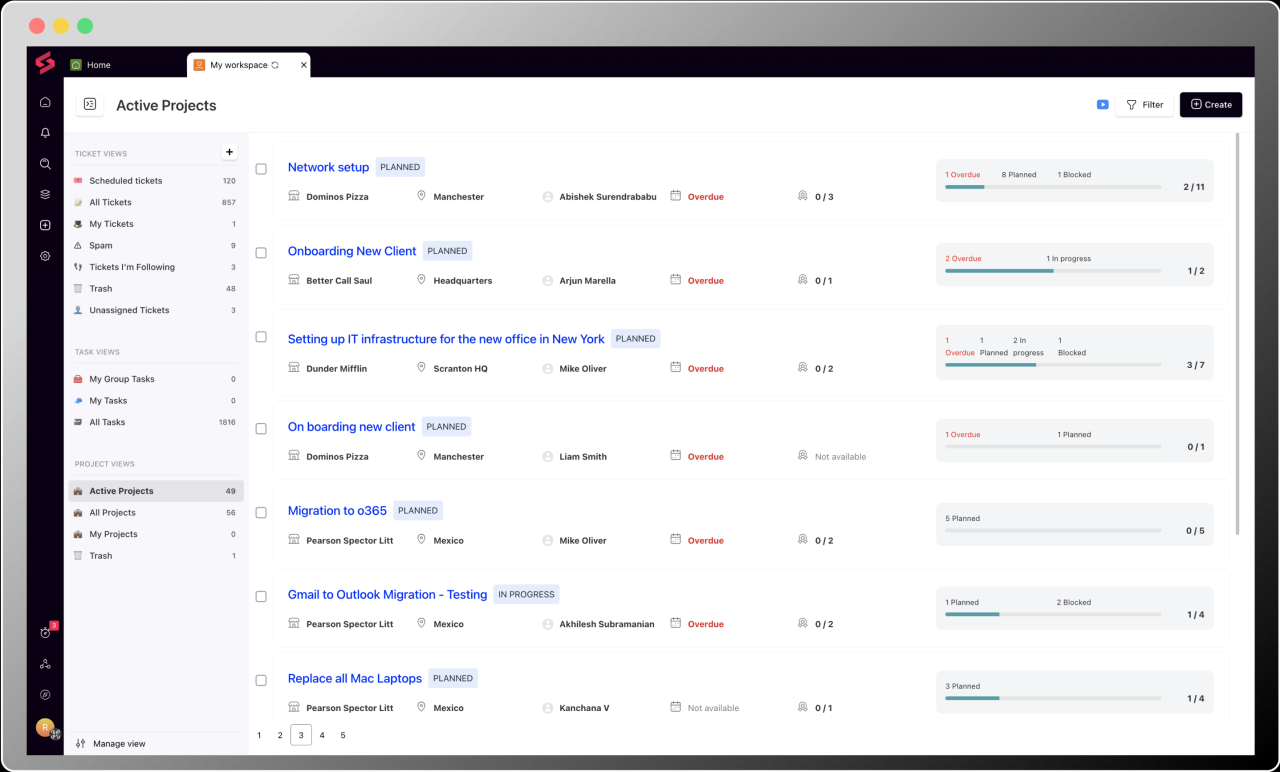This screenshot has height=772, width=1280.
Task: Open the Filter options
Action: pyautogui.click(x=1144, y=105)
